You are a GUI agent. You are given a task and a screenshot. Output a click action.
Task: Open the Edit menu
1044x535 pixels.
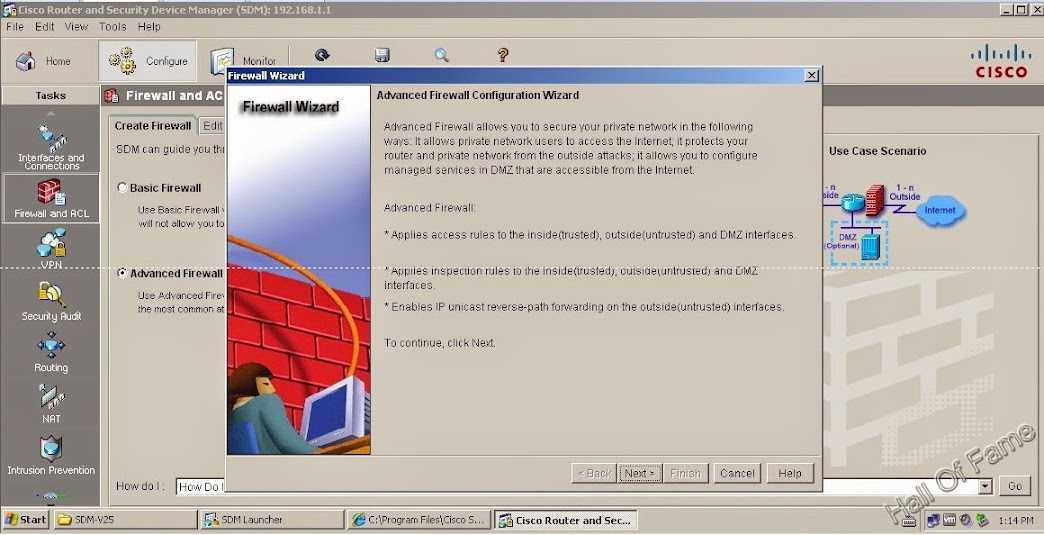coord(45,27)
